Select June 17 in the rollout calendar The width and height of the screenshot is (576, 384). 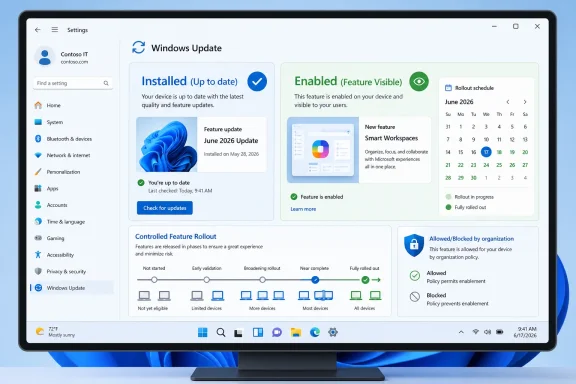(x=486, y=152)
